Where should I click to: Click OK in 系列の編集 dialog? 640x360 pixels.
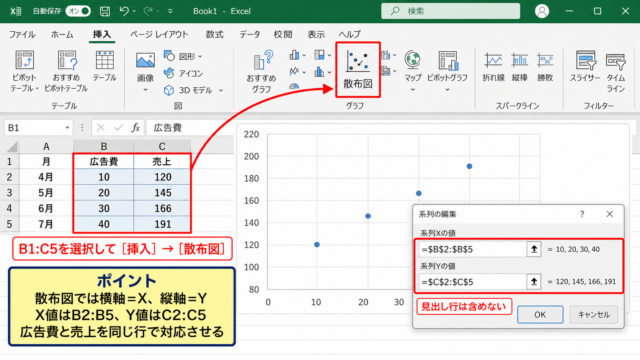point(540,315)
